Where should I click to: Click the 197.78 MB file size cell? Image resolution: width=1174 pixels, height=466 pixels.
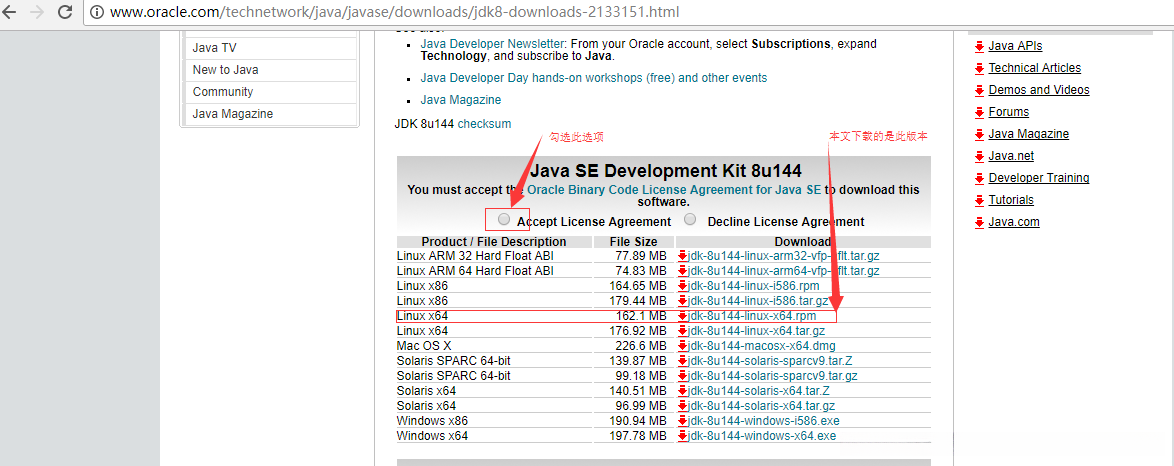[633, 436]
